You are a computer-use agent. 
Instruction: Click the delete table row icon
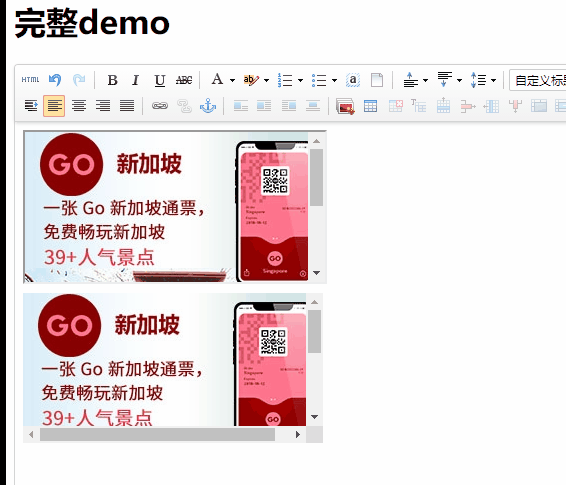coord(468,106)
